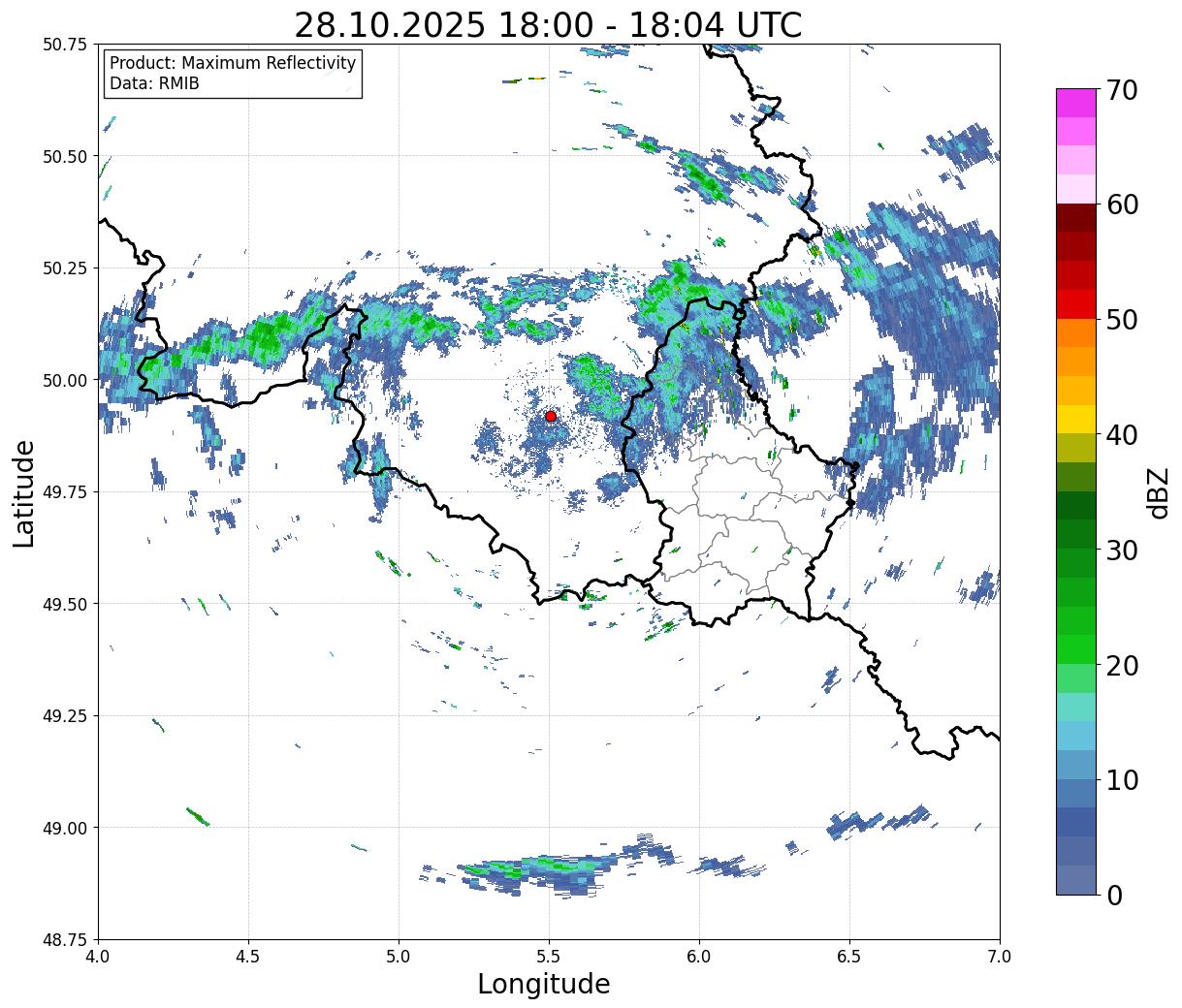This screenshot has height=1008, width=1182.
Task: Click the longitude tick label '5.0'
Action: click(x=399, y=957)
